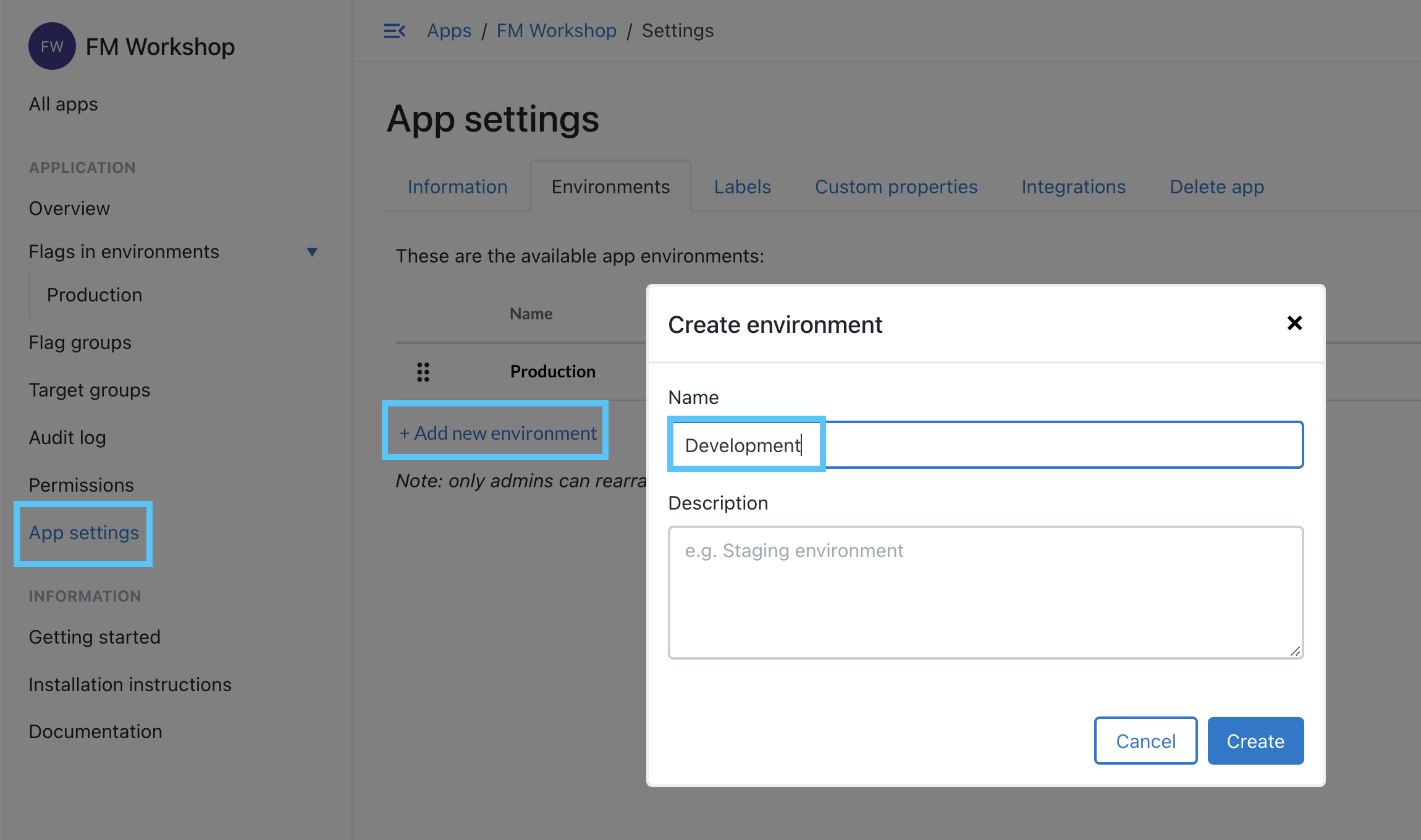
Task: Click the Create button to confirm
Action: pos(1255,740)
